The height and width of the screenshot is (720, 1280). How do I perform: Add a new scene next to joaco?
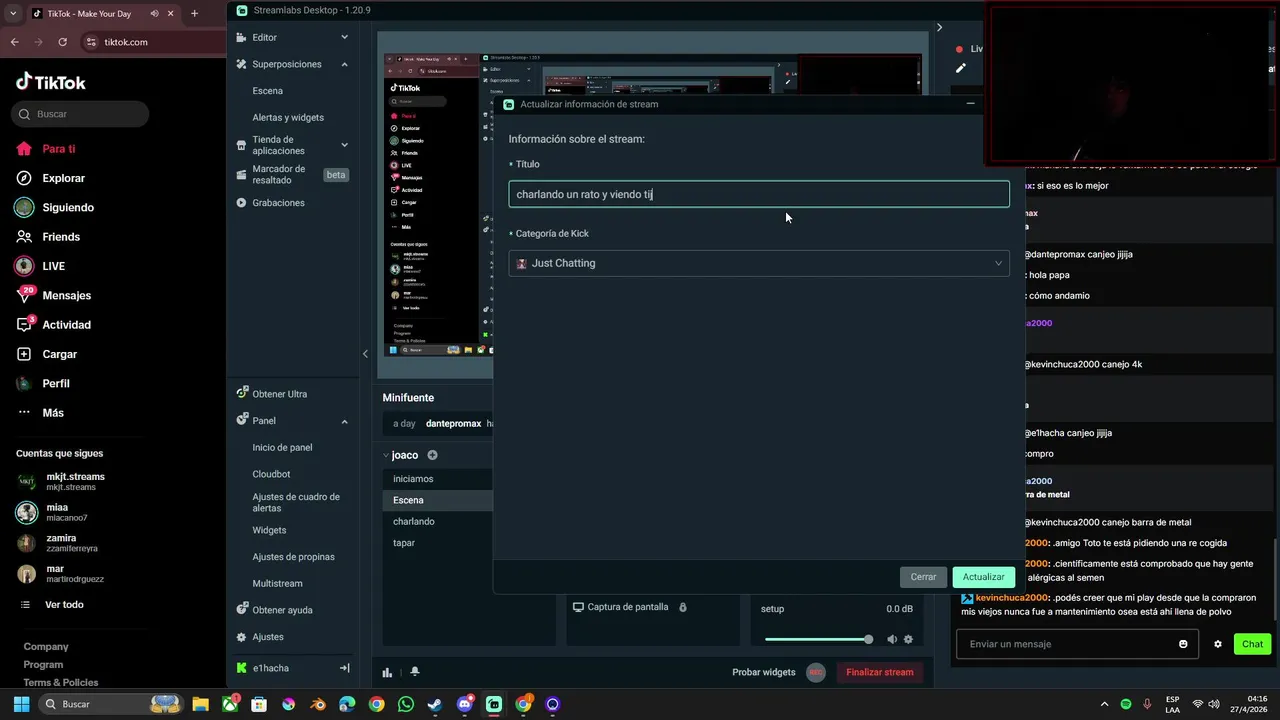432,455
